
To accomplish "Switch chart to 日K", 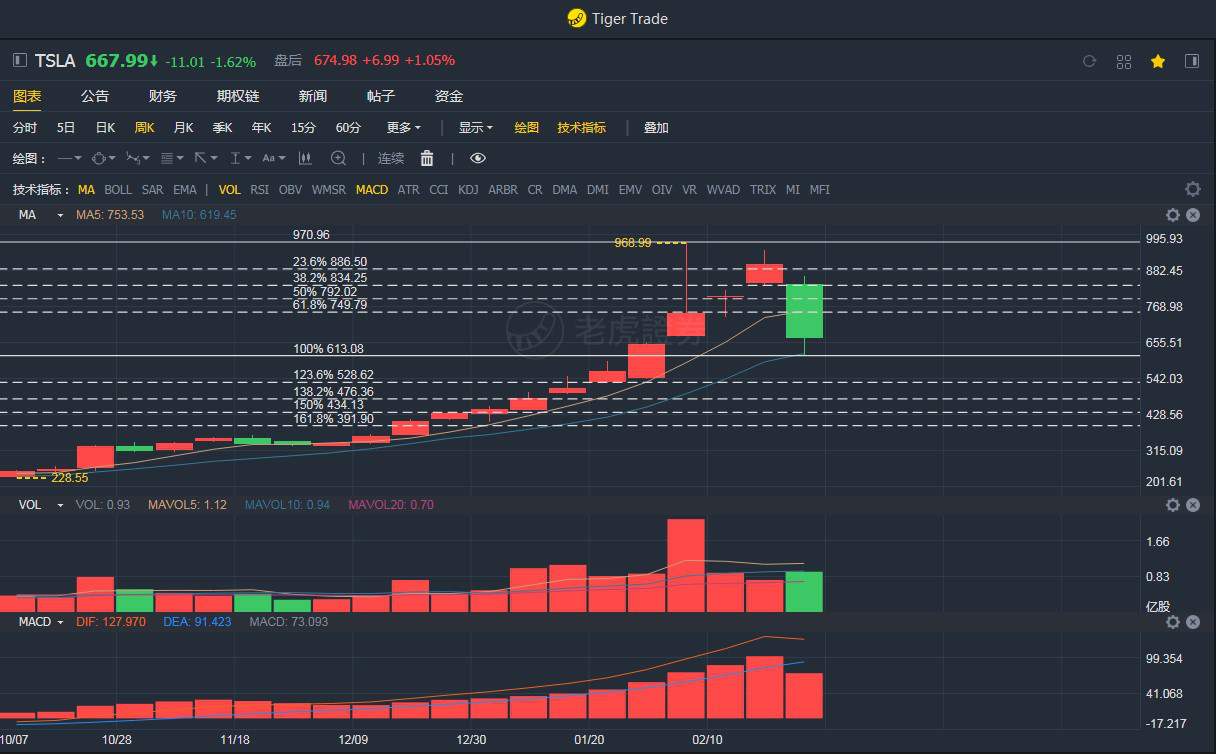I will 105,128.
